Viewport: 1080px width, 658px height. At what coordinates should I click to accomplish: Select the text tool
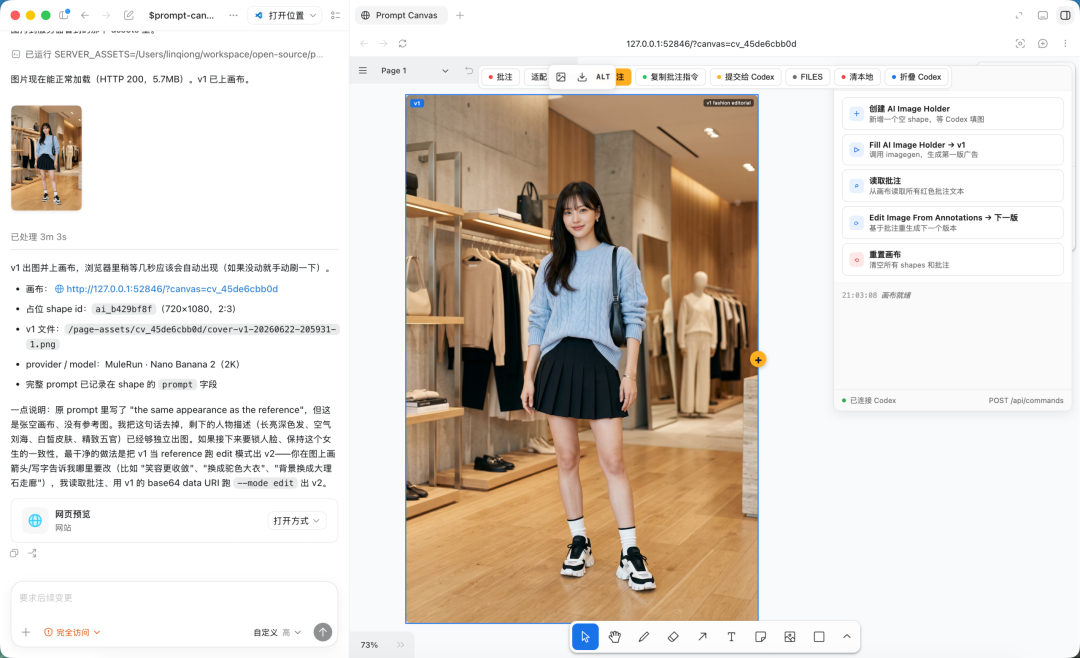coord(731,637)
